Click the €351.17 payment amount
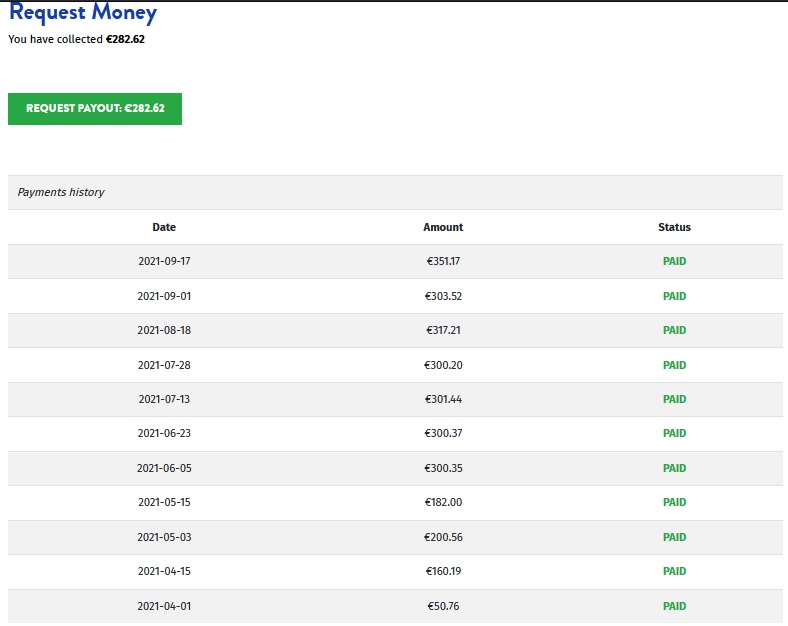This screenshot has width=788, height=626. pos(443,262)
